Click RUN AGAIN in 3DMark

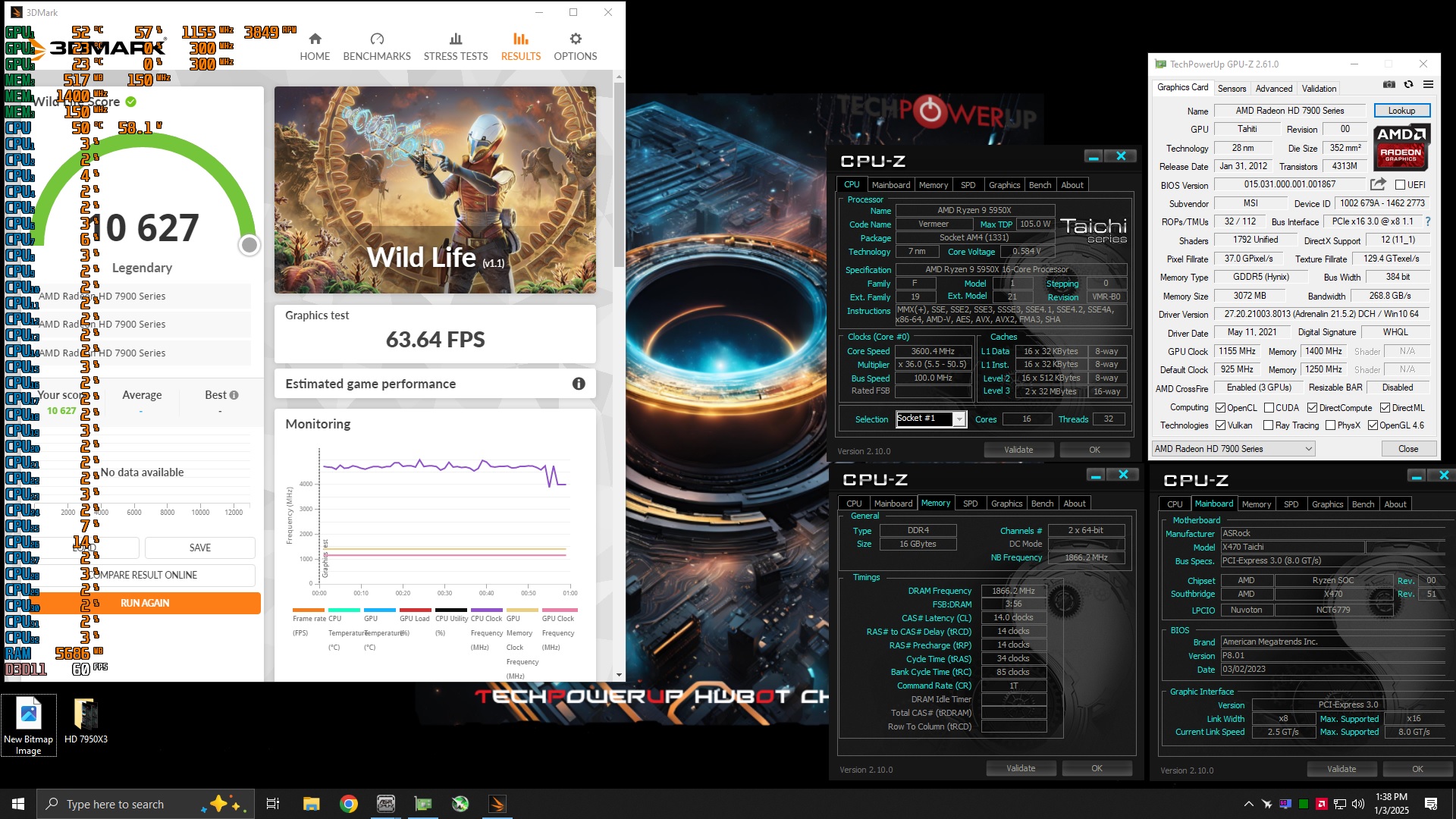(x=145, y=603)
